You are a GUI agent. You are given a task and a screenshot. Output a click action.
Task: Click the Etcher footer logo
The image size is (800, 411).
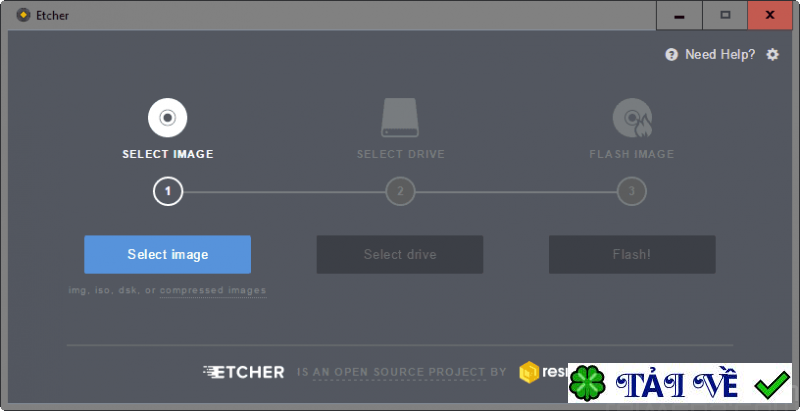coord(243,372)
